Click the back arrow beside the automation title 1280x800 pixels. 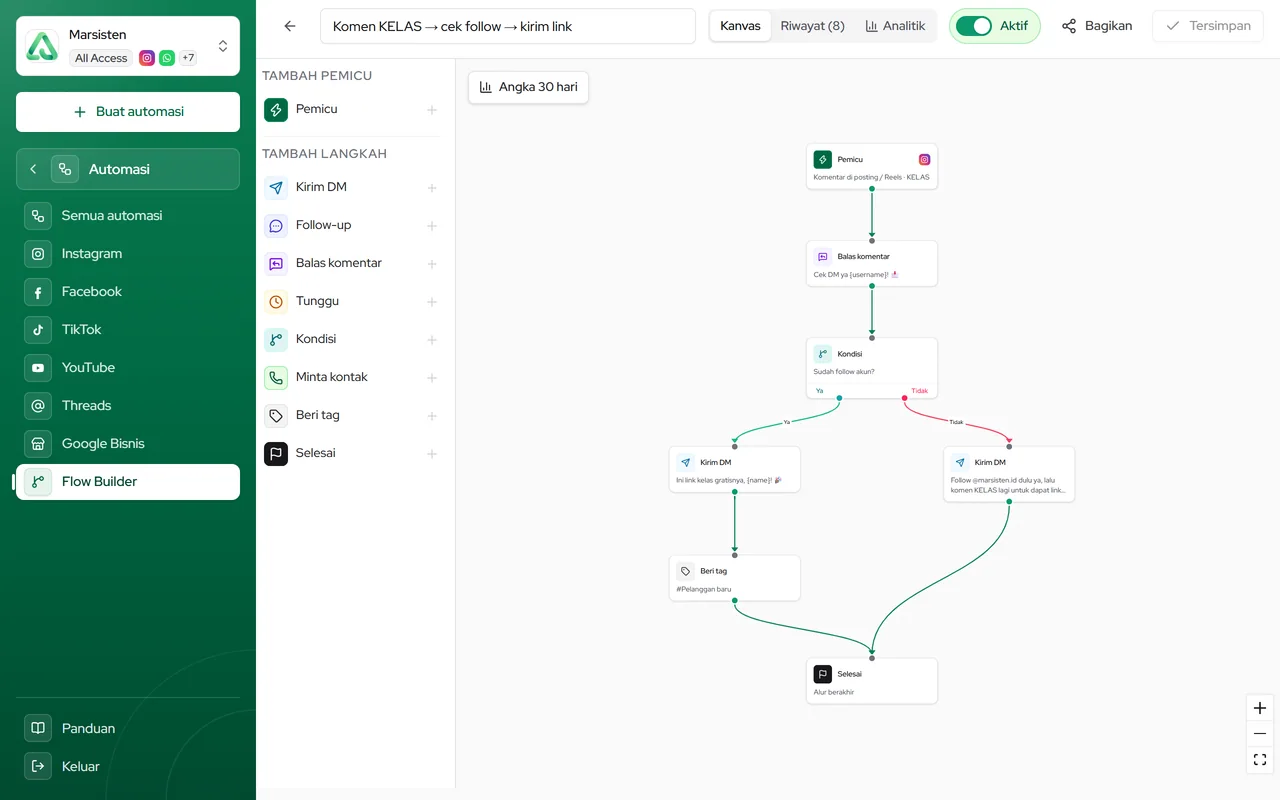coord(290,26)
